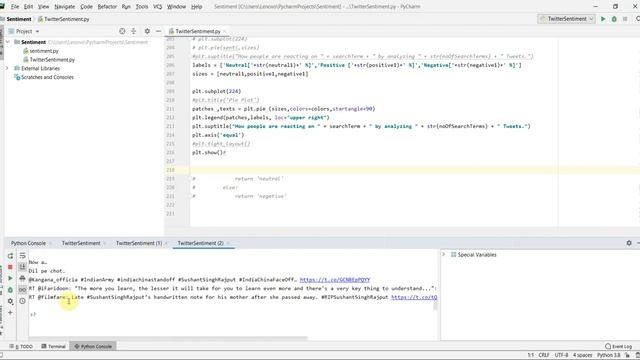Open the Edit menu

point(29,7)
